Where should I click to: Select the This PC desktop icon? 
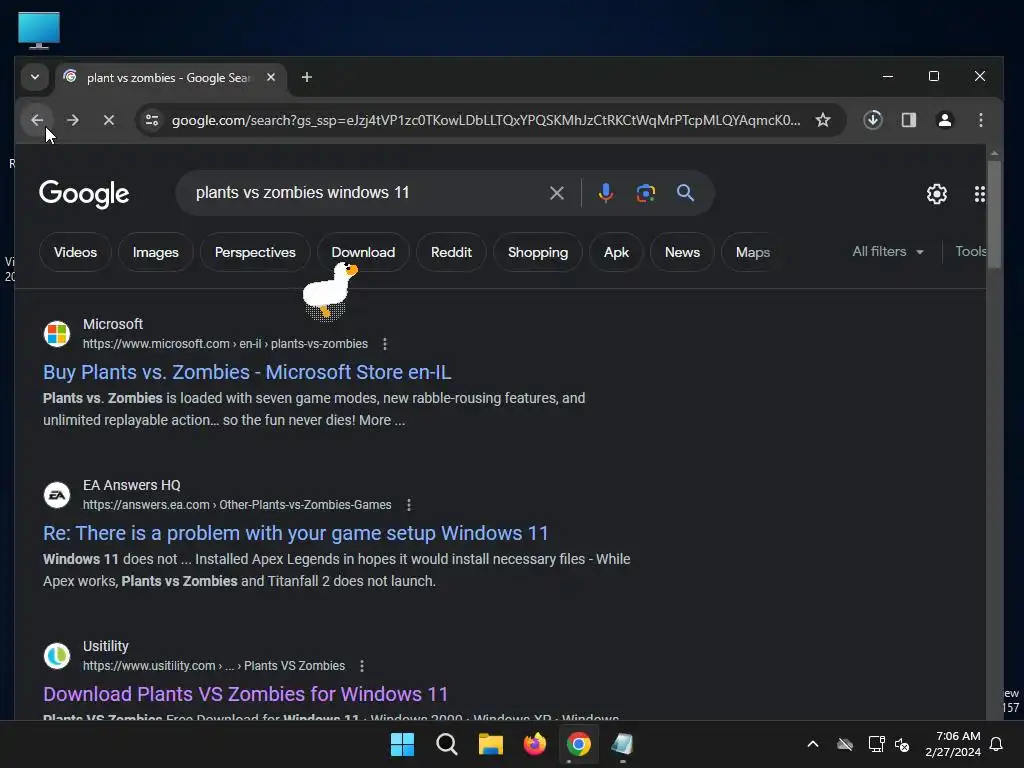point(39,30)
